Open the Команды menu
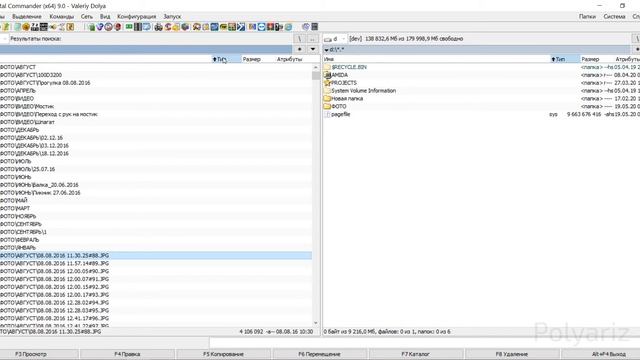 pyautogui.click(x=62, y=16)
